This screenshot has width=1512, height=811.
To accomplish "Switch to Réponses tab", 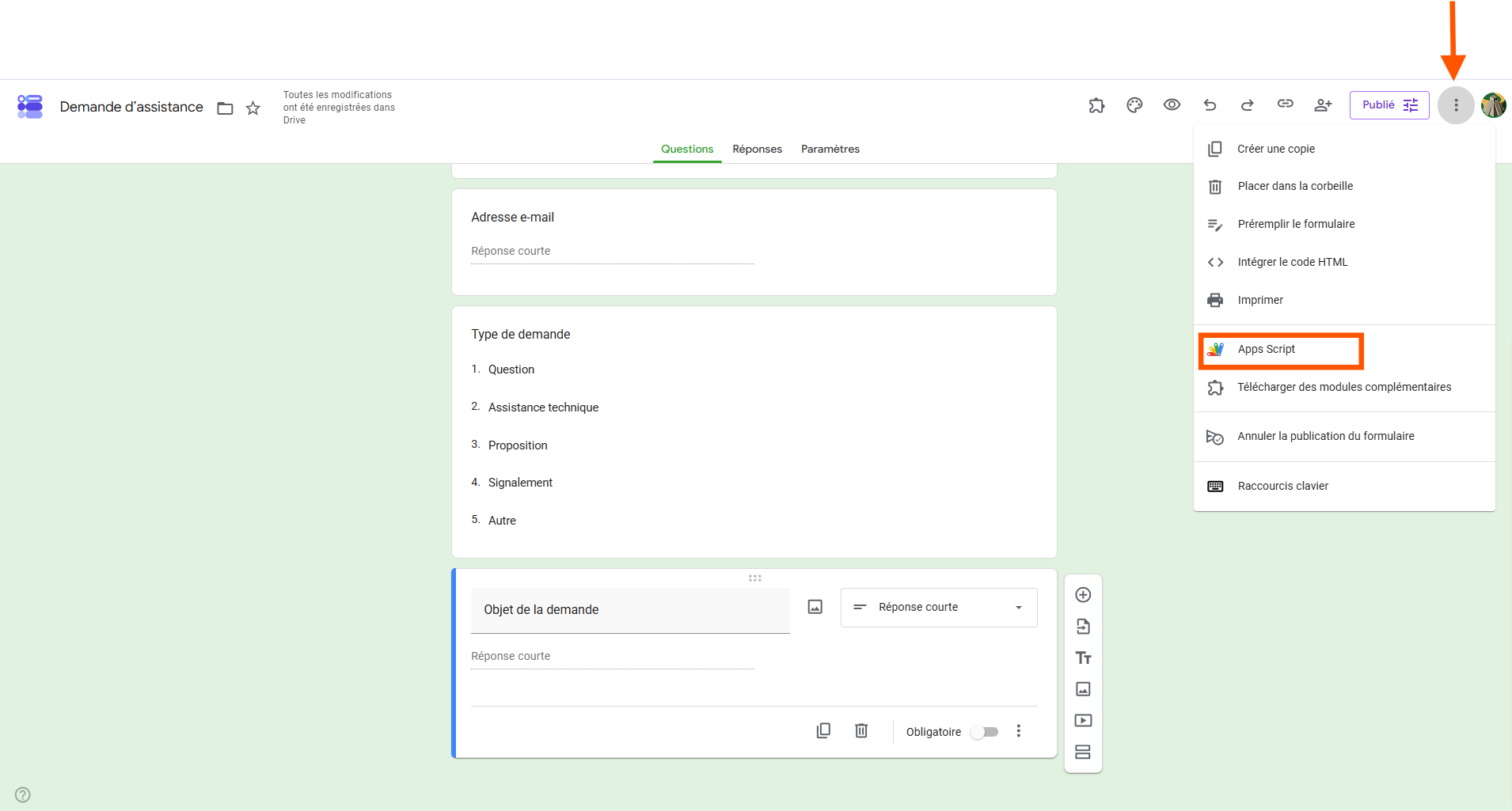I will tap(757, 149).
